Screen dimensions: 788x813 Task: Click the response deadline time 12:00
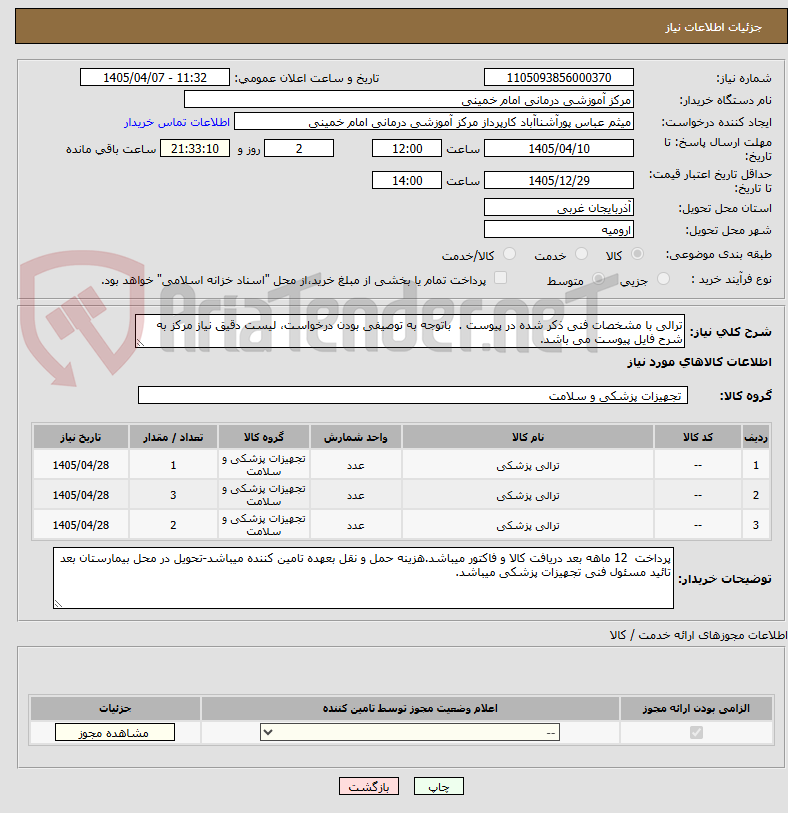pos(407,148)
